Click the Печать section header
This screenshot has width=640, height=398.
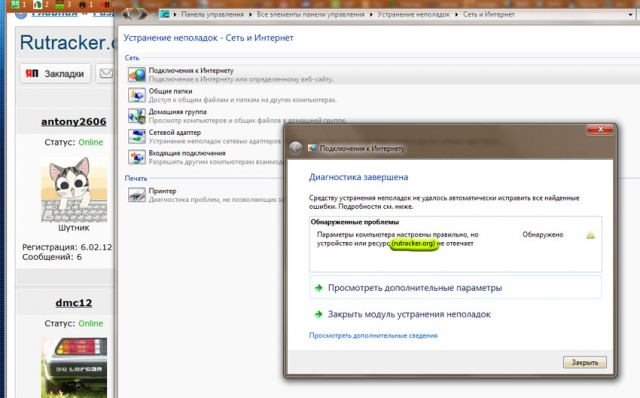pos(136,178)
